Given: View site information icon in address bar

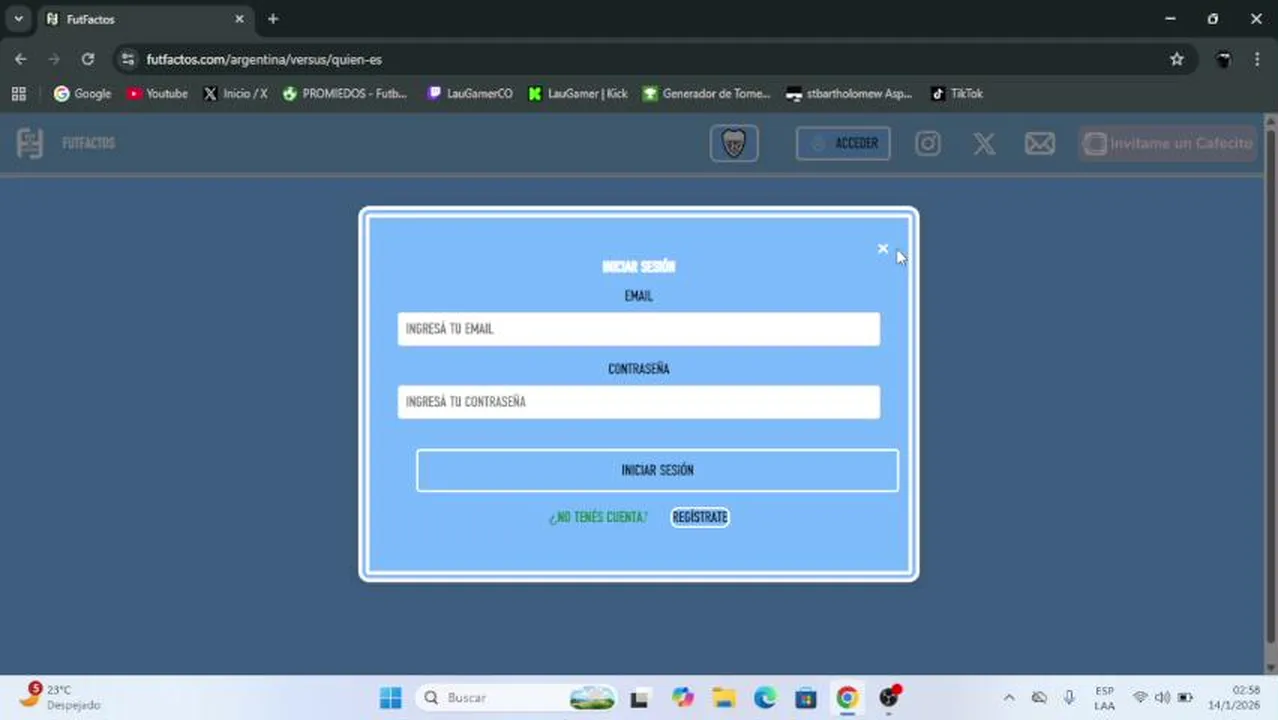Looking at the screenshot, I should (x=128, y=59).
